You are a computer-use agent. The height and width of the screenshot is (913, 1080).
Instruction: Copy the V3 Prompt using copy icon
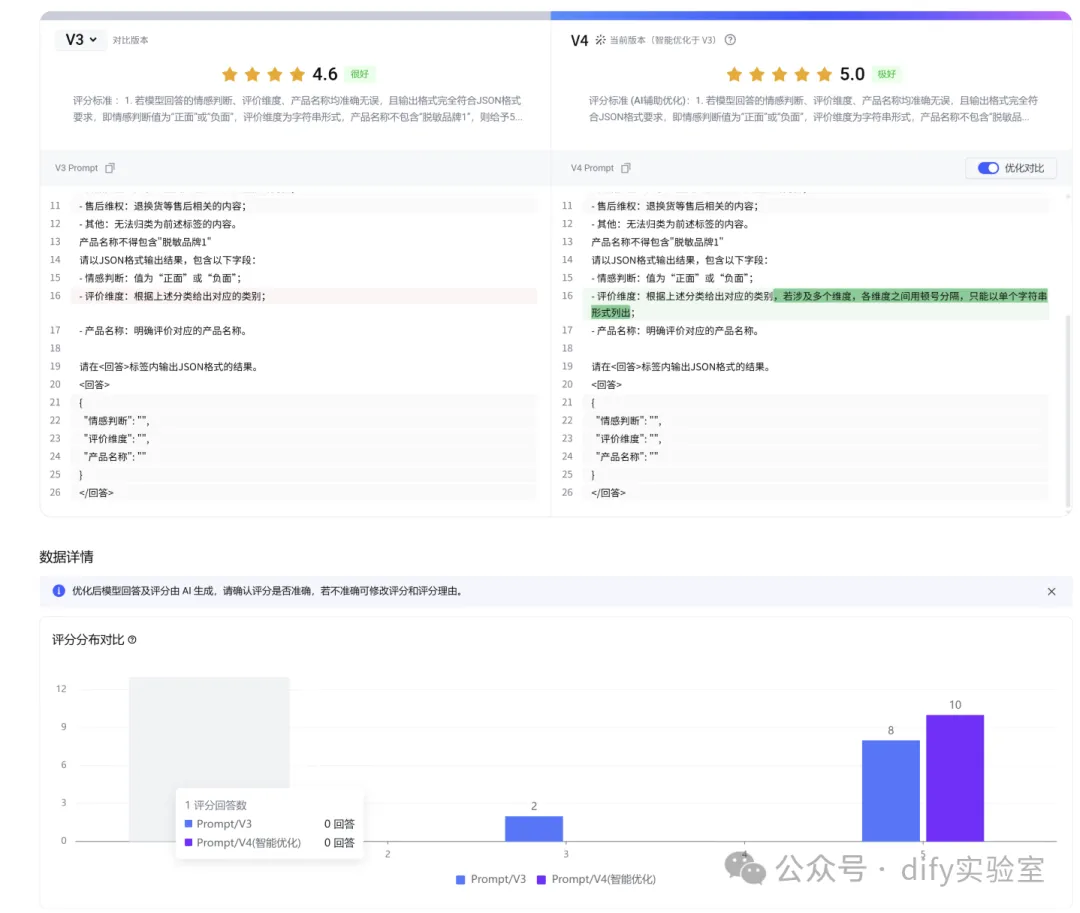point(110,168)
